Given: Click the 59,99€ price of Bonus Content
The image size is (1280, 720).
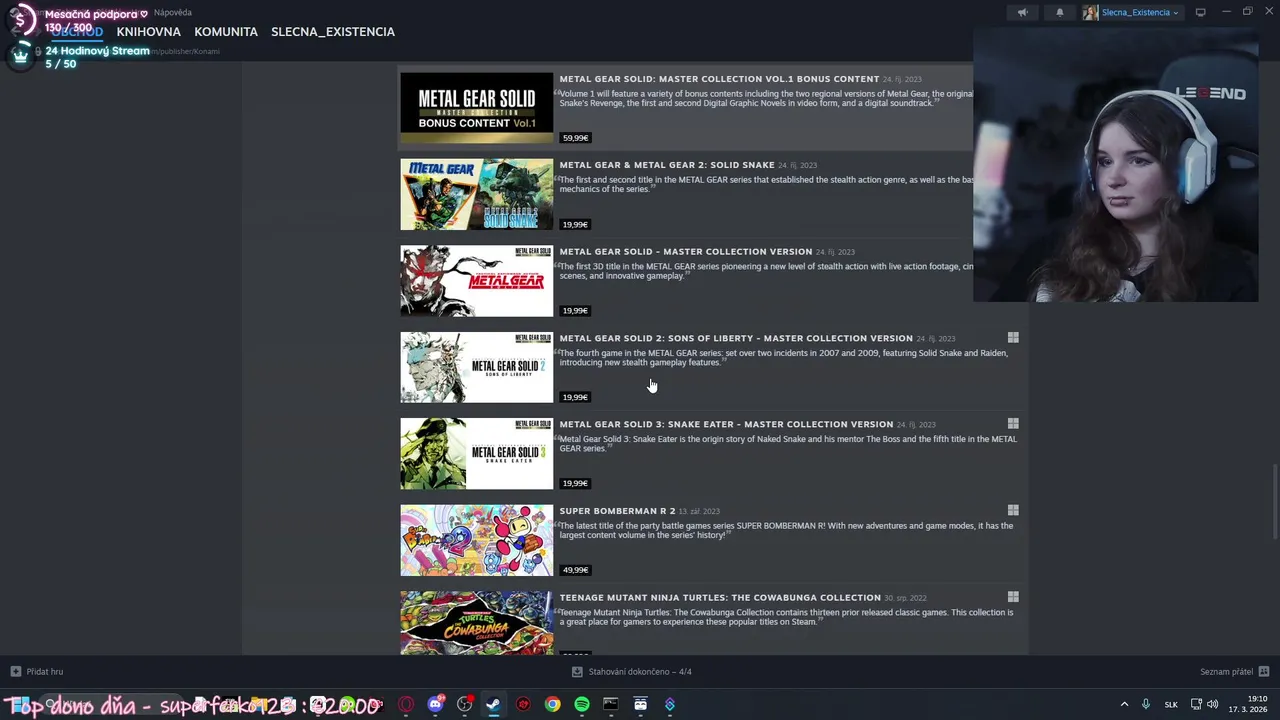Looking at the screenshot, I should click(575, 138).
